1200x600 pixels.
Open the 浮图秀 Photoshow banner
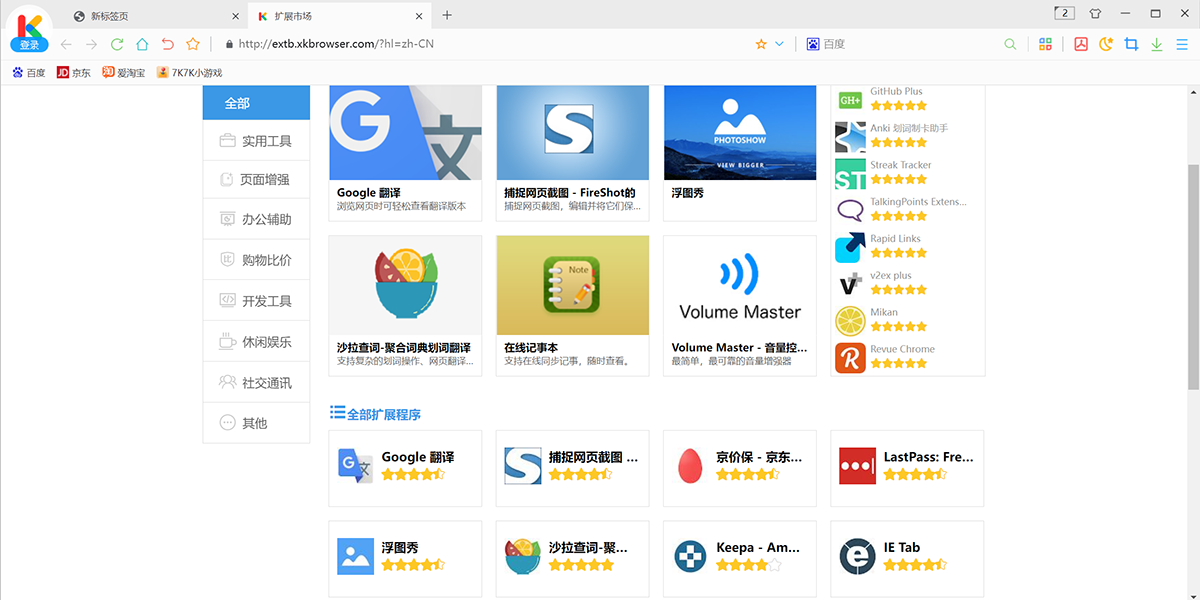click(740, 133)
